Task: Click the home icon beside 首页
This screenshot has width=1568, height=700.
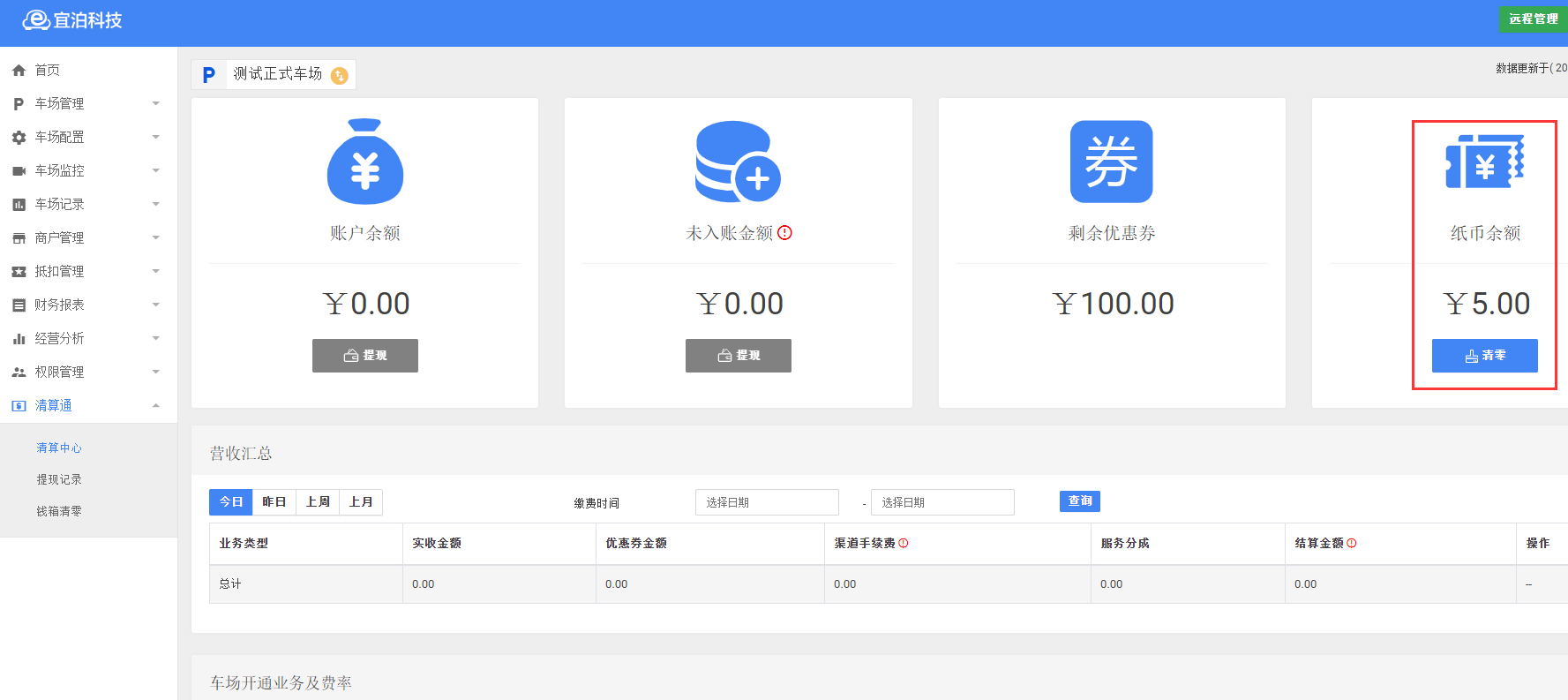Action: [19, 71]
